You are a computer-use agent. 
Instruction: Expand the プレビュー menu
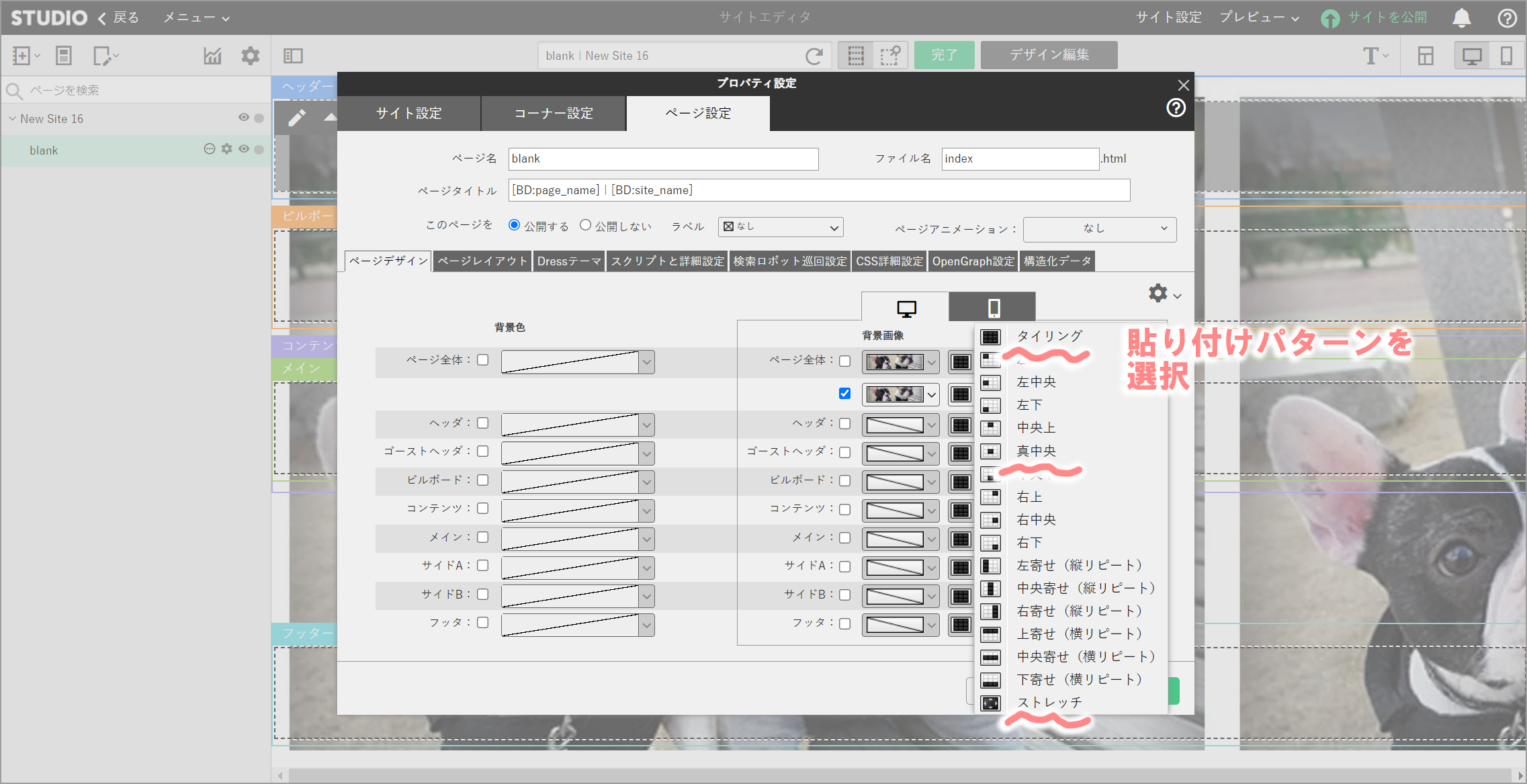click(1259, 18)
